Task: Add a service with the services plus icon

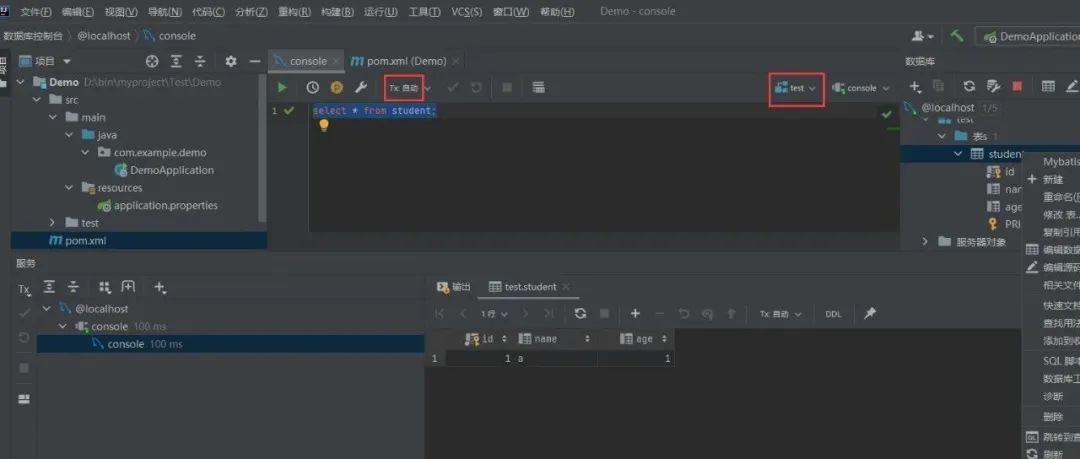Action: coord(160,287)
